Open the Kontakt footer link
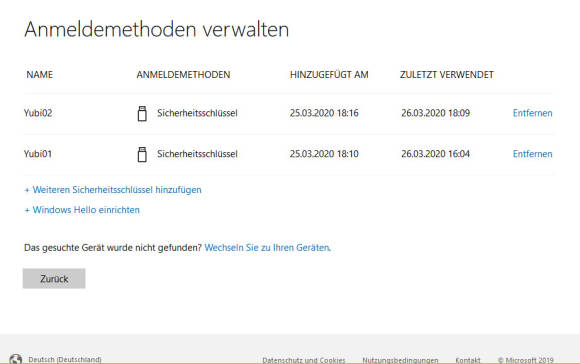 pos(468,360)
